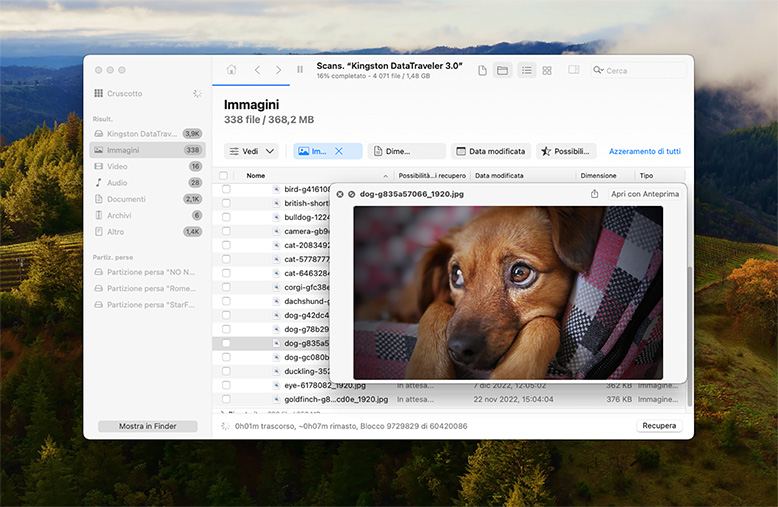Open Partizione persa "Rome..."

(147, 288)
